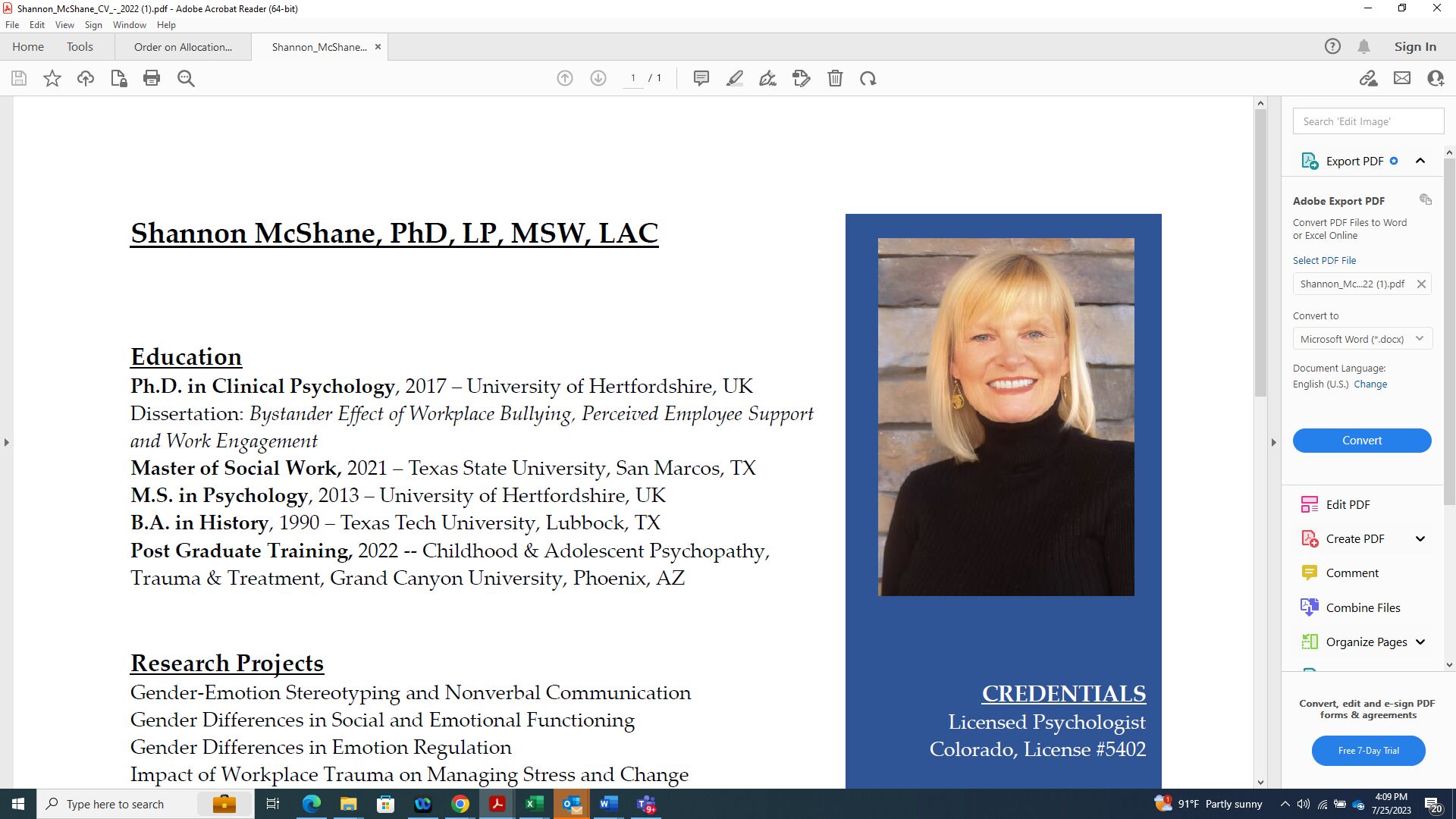Open Outlook from the taskbar

[x=571, y=804]
